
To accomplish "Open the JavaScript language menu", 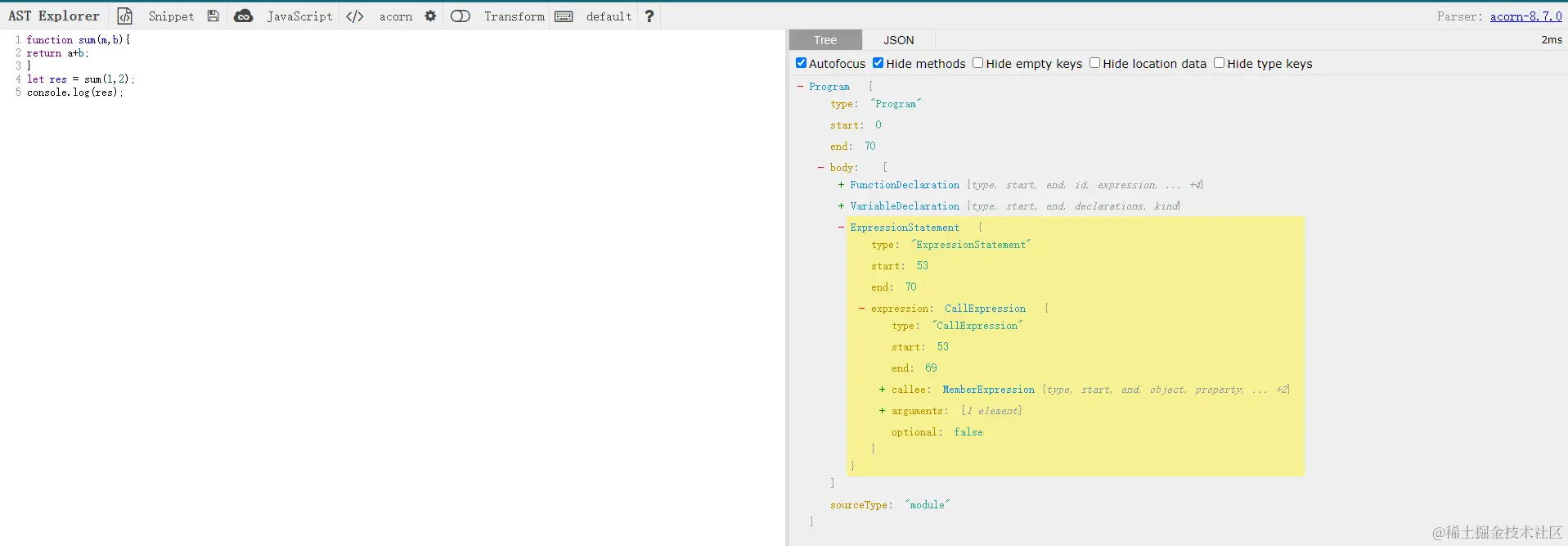I will click(x=299, y=16).
